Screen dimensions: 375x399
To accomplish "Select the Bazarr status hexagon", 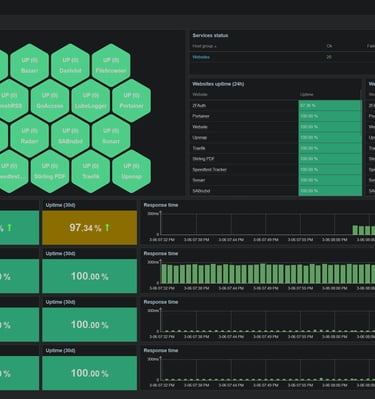I will click(30, 65).
